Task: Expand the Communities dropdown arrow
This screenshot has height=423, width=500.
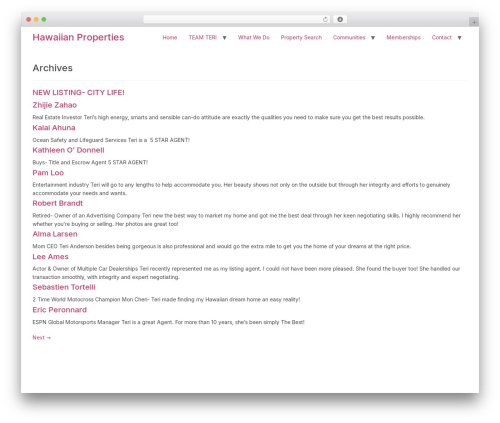Action: point(373,38)
